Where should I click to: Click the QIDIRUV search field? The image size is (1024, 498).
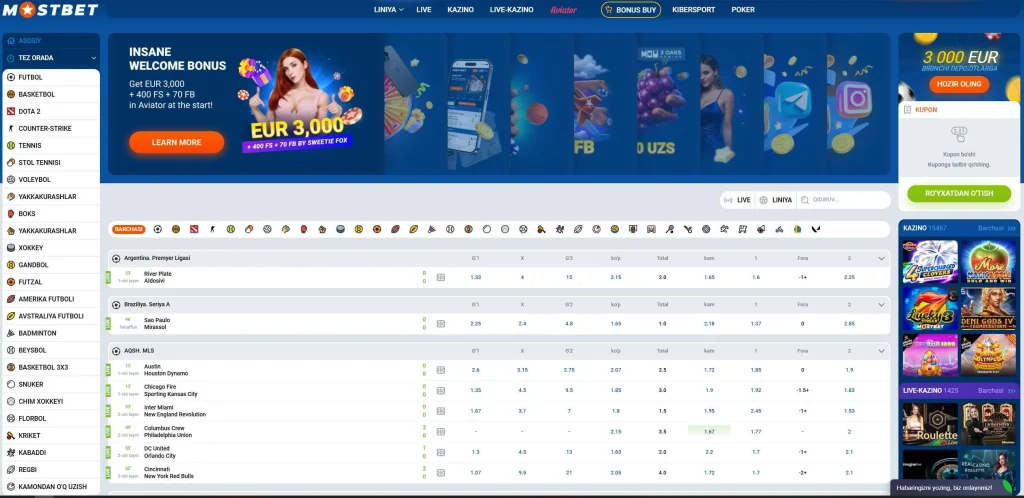pyautogui.click(x=844, y=200)
